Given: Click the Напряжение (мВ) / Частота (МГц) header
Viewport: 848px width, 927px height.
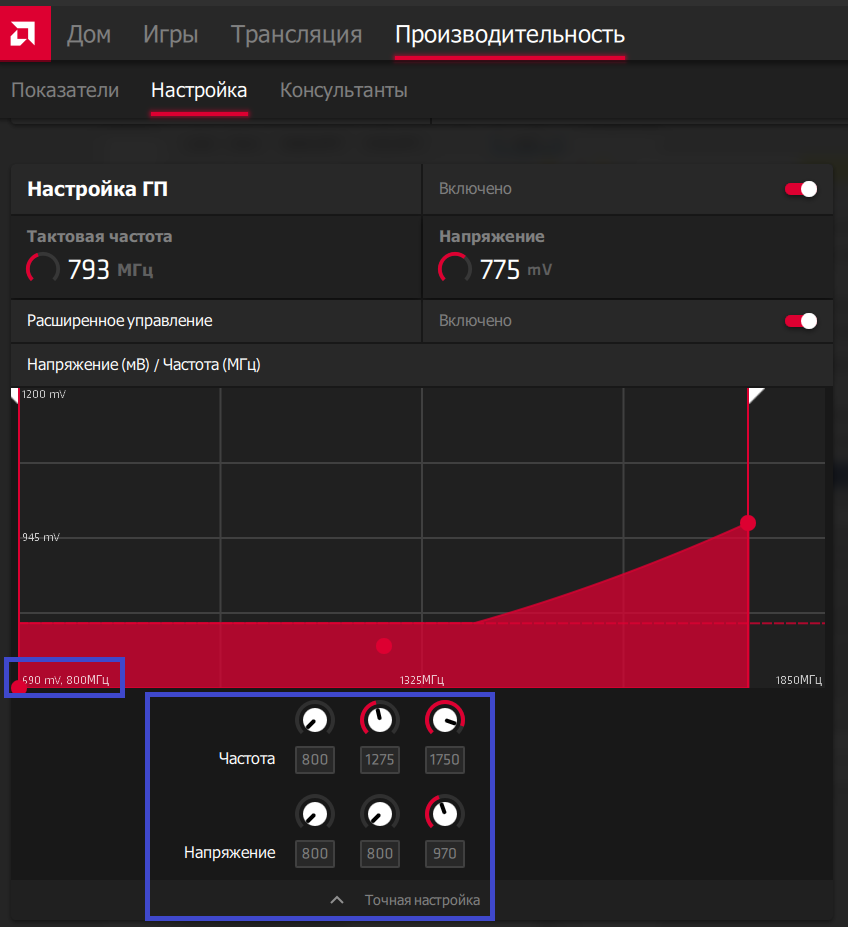Looking at the screenshot, I should tap(144, 365).
